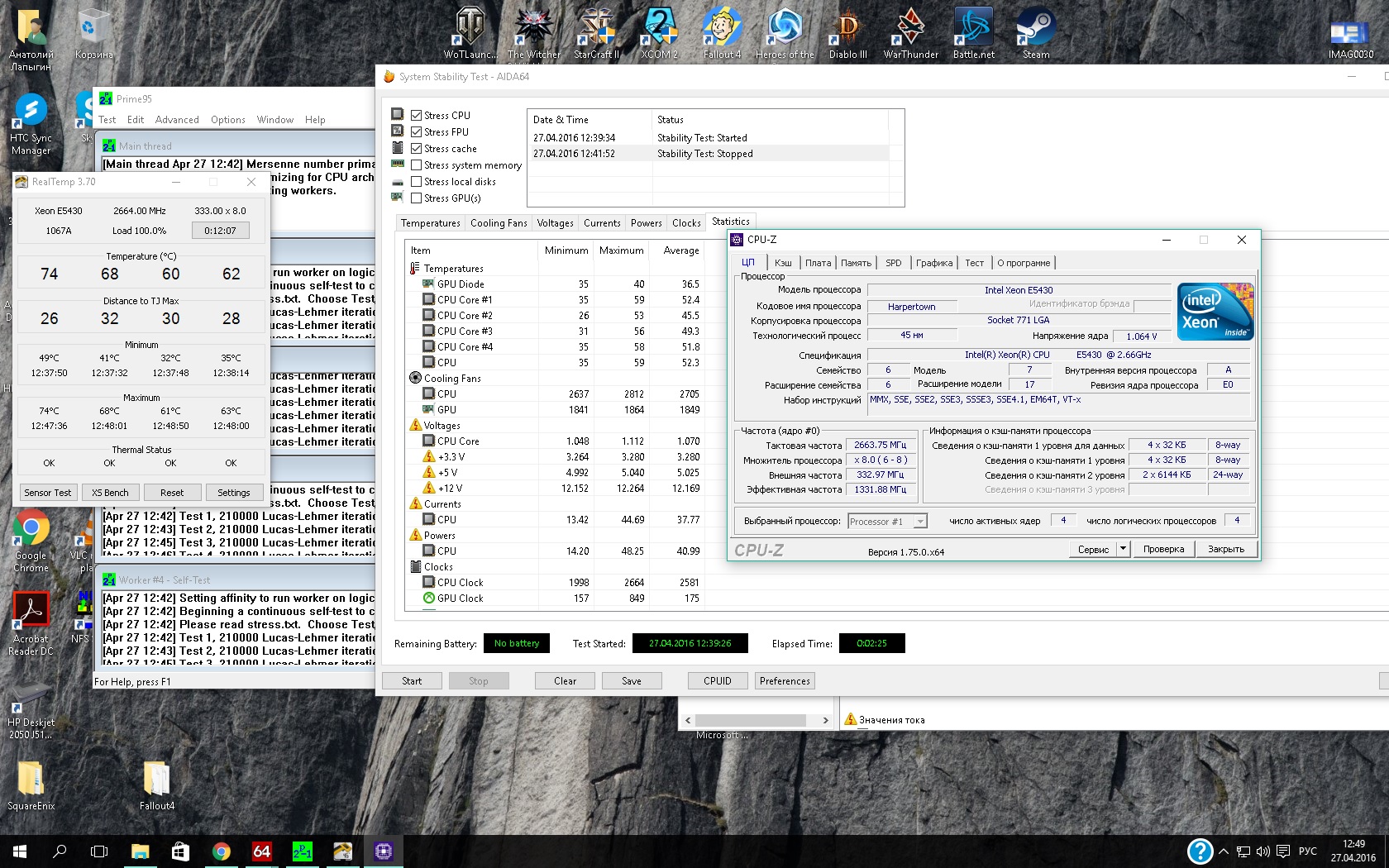Click the Sensor Test button in RealTemp
The height and width of the screenshot is (868, 1389).
(x=48, y=493)
